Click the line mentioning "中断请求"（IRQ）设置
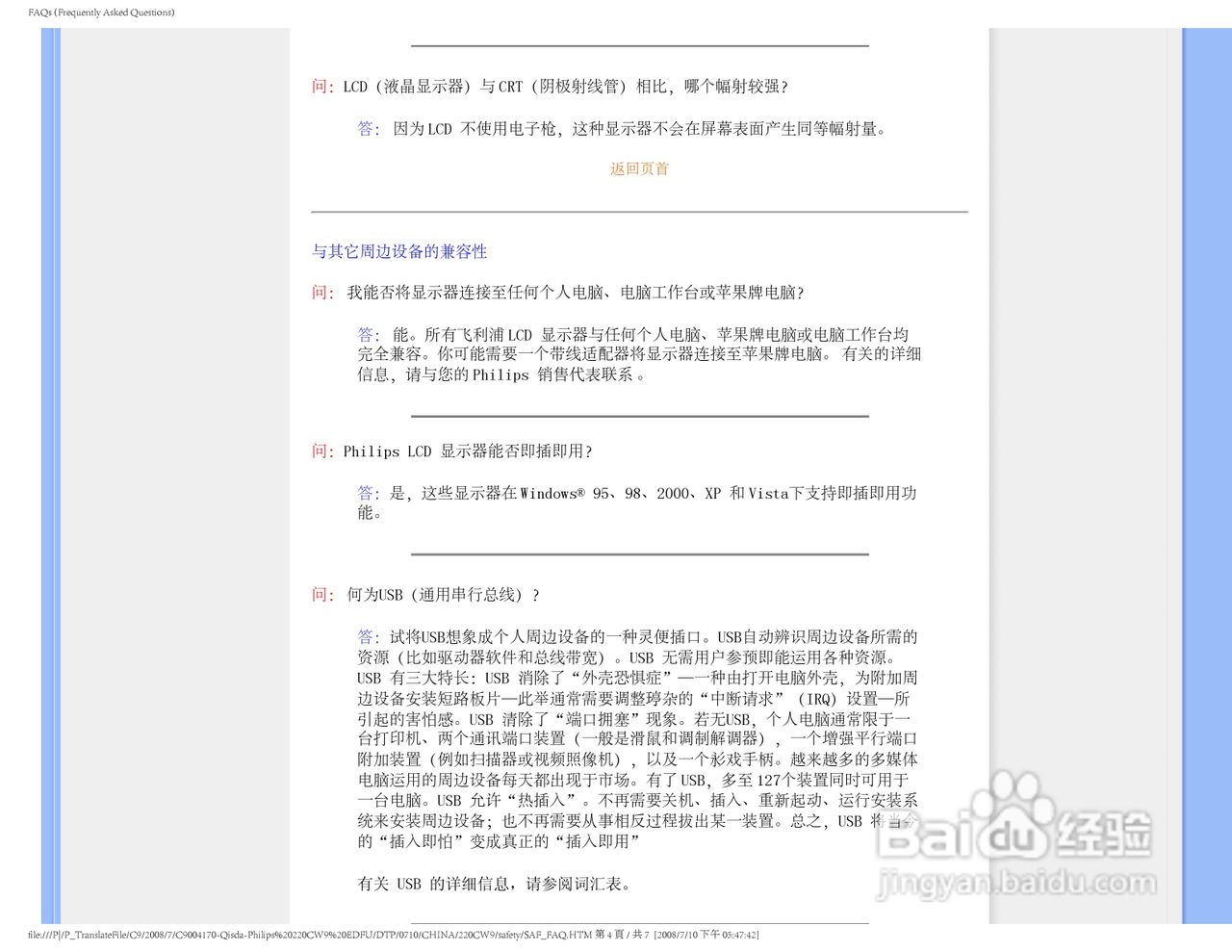 [x=633, y=699]
